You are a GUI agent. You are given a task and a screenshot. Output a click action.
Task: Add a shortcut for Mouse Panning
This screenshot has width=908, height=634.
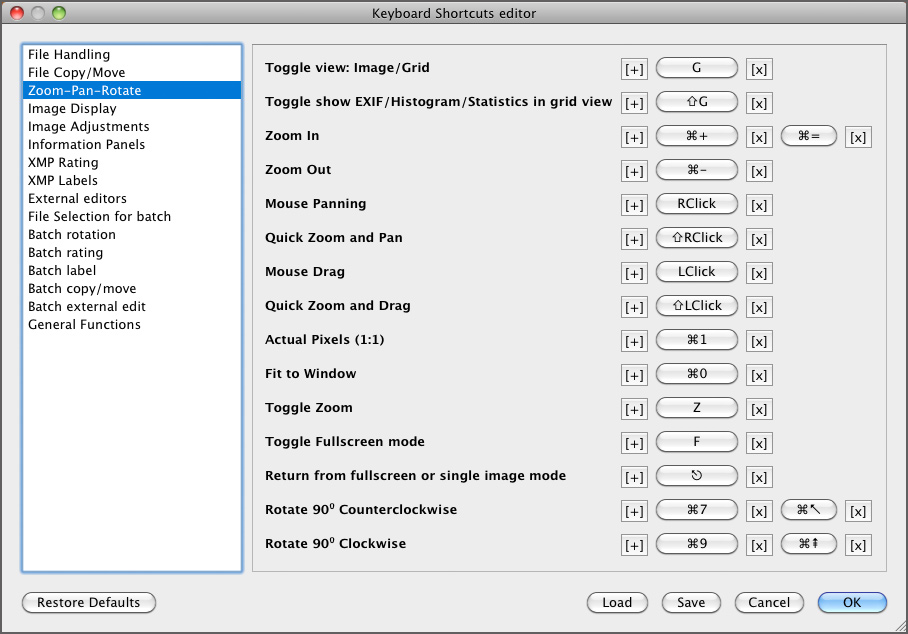click(634, 205)
